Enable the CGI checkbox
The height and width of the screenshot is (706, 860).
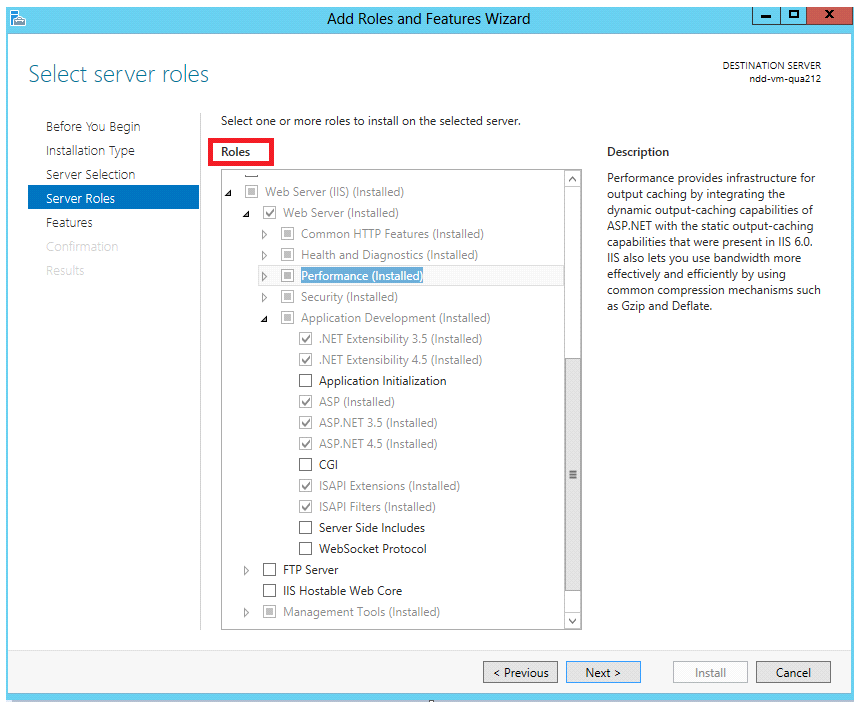306,465
